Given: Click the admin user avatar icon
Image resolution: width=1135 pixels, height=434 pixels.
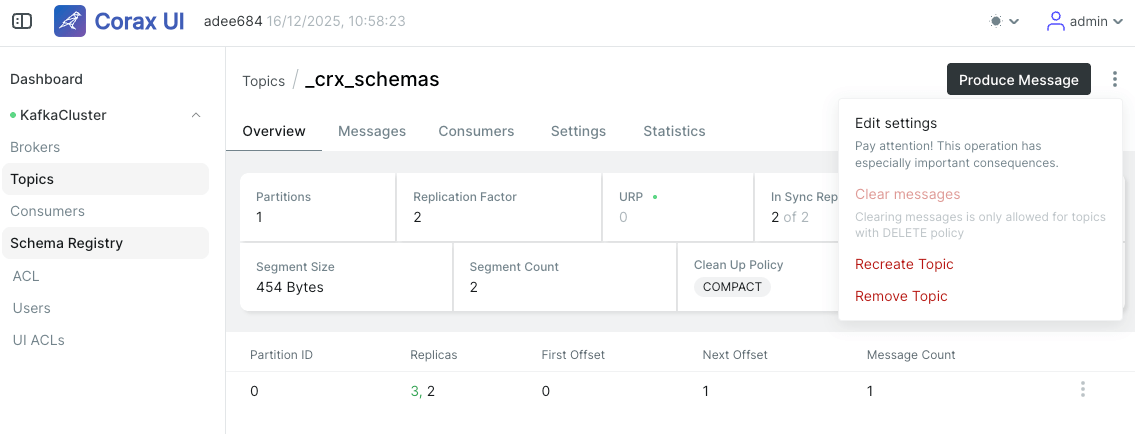Looking at the screenshot, I should coord(1056,22).
